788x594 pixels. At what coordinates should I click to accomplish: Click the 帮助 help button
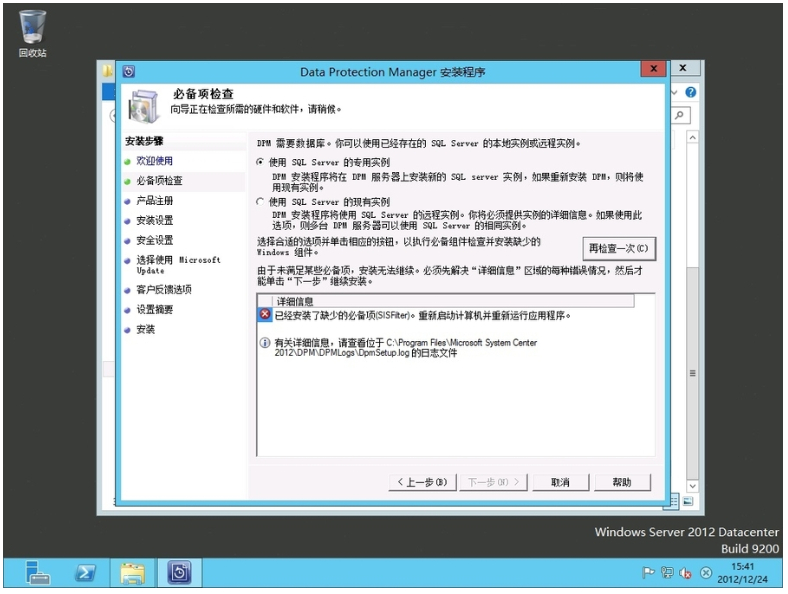click(x=622, y=482)
